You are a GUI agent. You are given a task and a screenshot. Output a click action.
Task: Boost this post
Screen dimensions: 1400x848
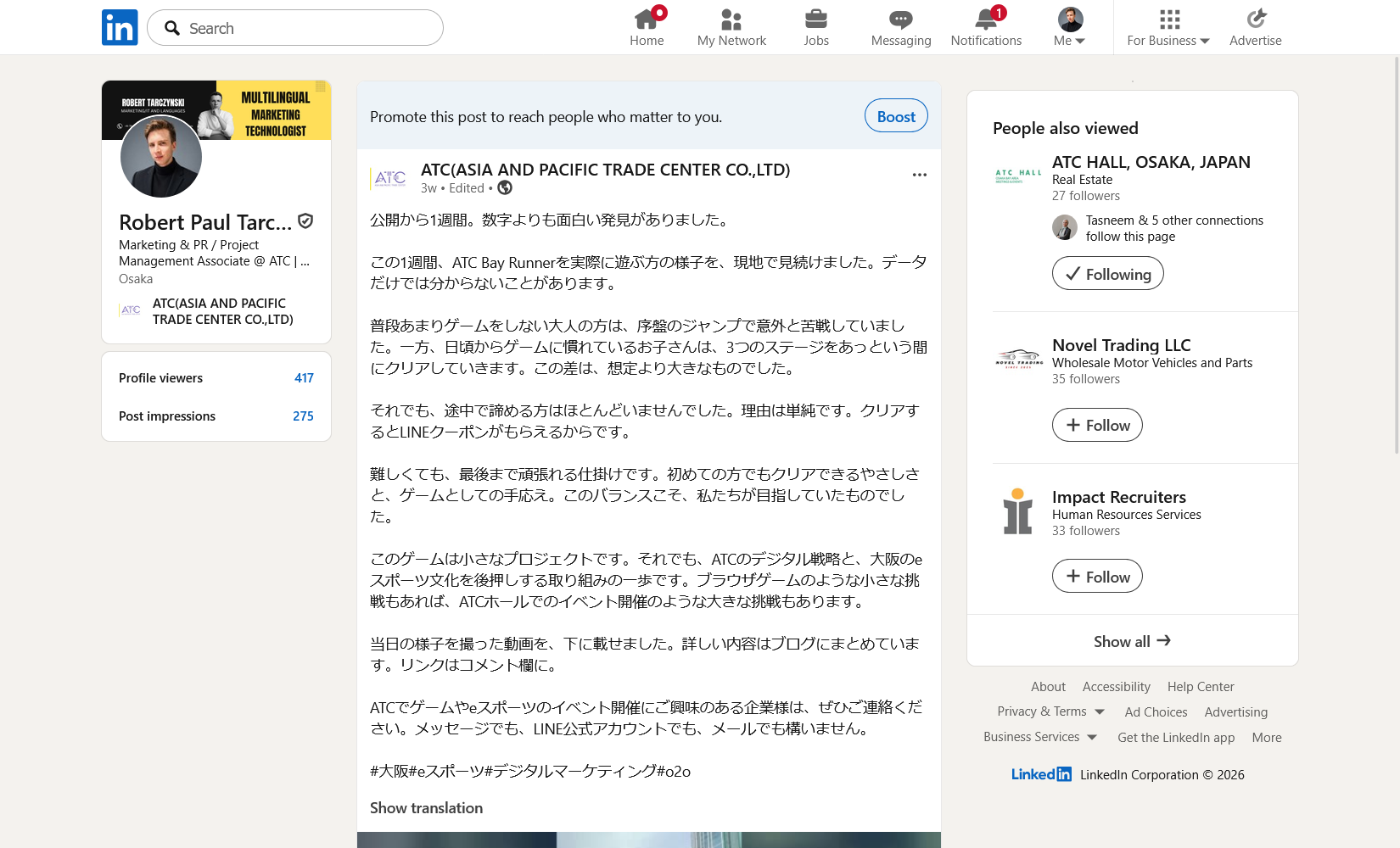tap(896, 116)
